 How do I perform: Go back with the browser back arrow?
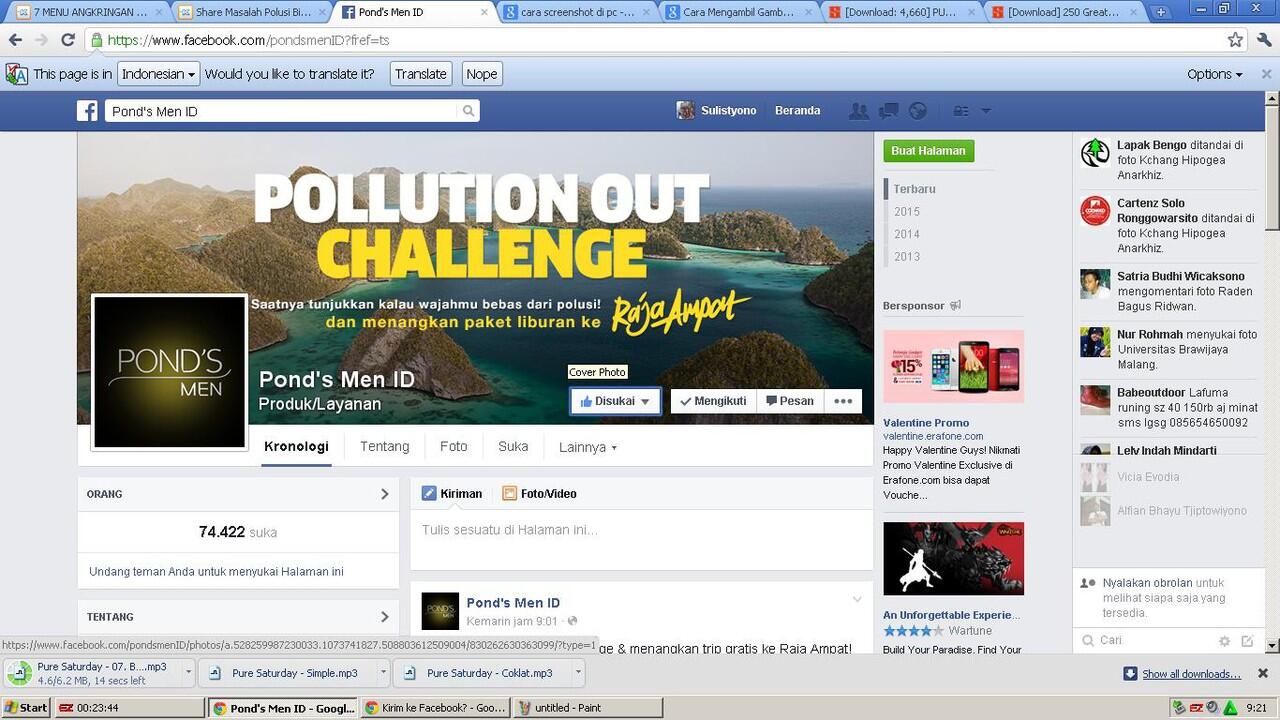tap(15, 40)
